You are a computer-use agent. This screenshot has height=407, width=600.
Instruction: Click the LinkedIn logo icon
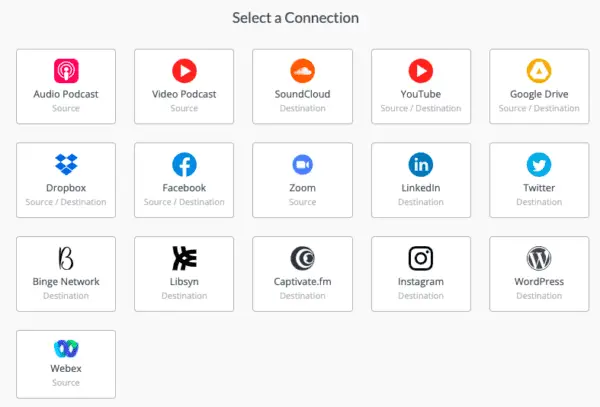click(420, 164)
